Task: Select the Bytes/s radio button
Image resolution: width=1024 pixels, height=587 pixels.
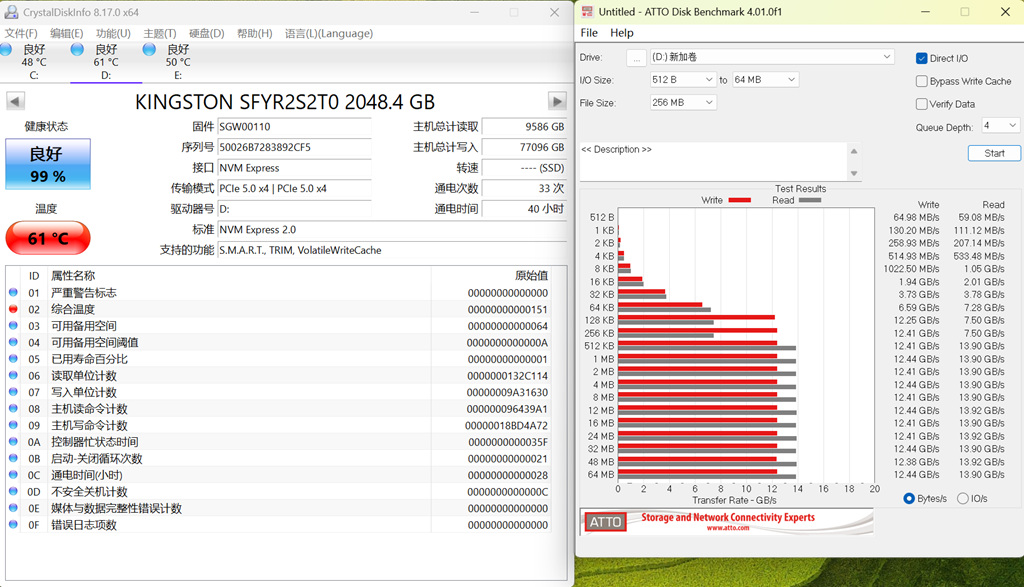Action: 908,498
